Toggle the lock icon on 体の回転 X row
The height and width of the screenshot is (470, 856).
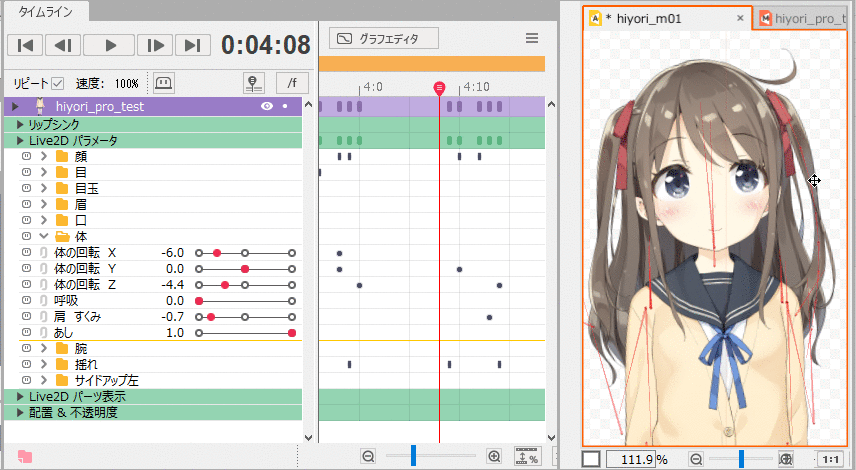pos(43,253)
